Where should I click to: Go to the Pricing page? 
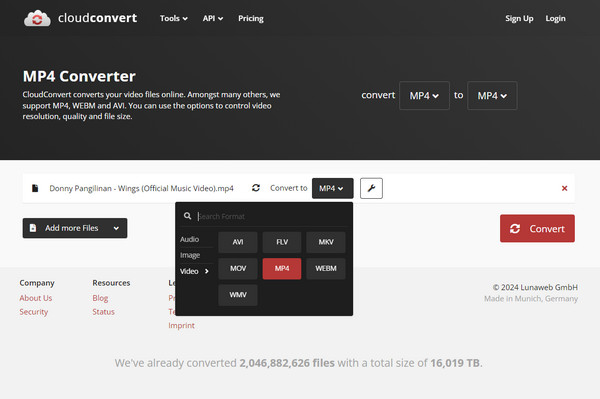coord(251,18)
